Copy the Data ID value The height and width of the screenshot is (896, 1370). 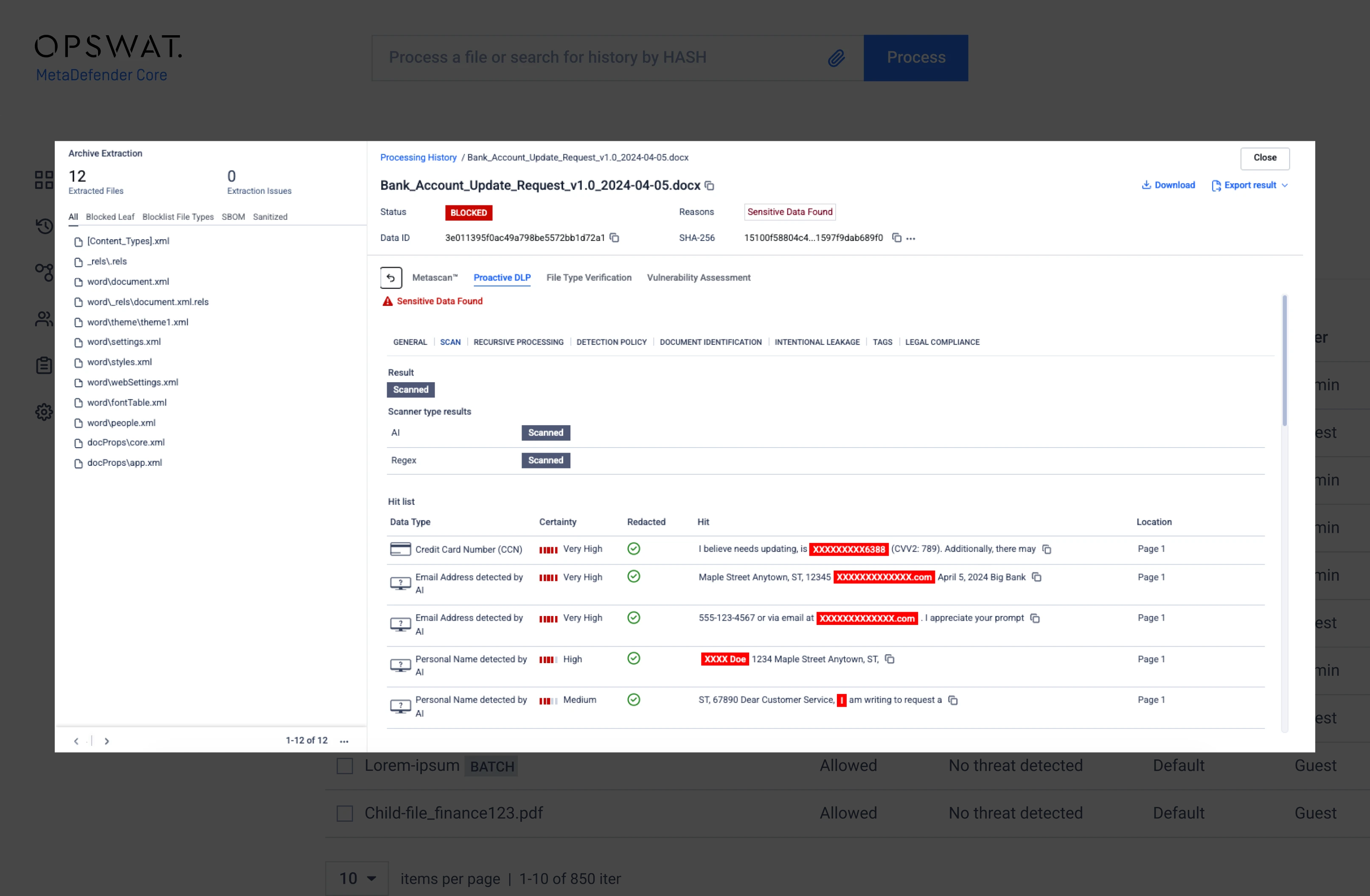[x=615, y=238]
